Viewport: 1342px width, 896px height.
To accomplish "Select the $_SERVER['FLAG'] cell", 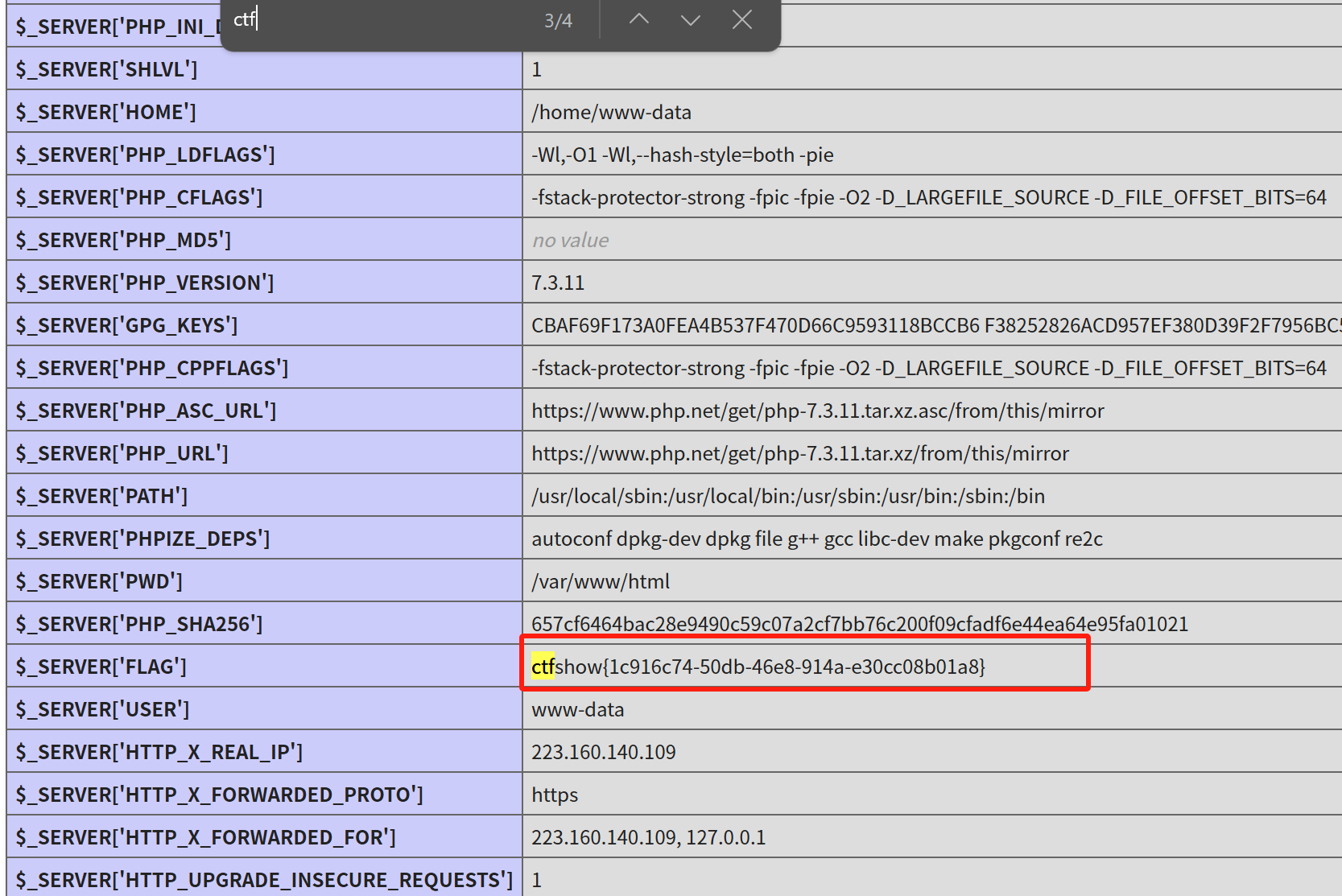I will [x=265, y=666].
